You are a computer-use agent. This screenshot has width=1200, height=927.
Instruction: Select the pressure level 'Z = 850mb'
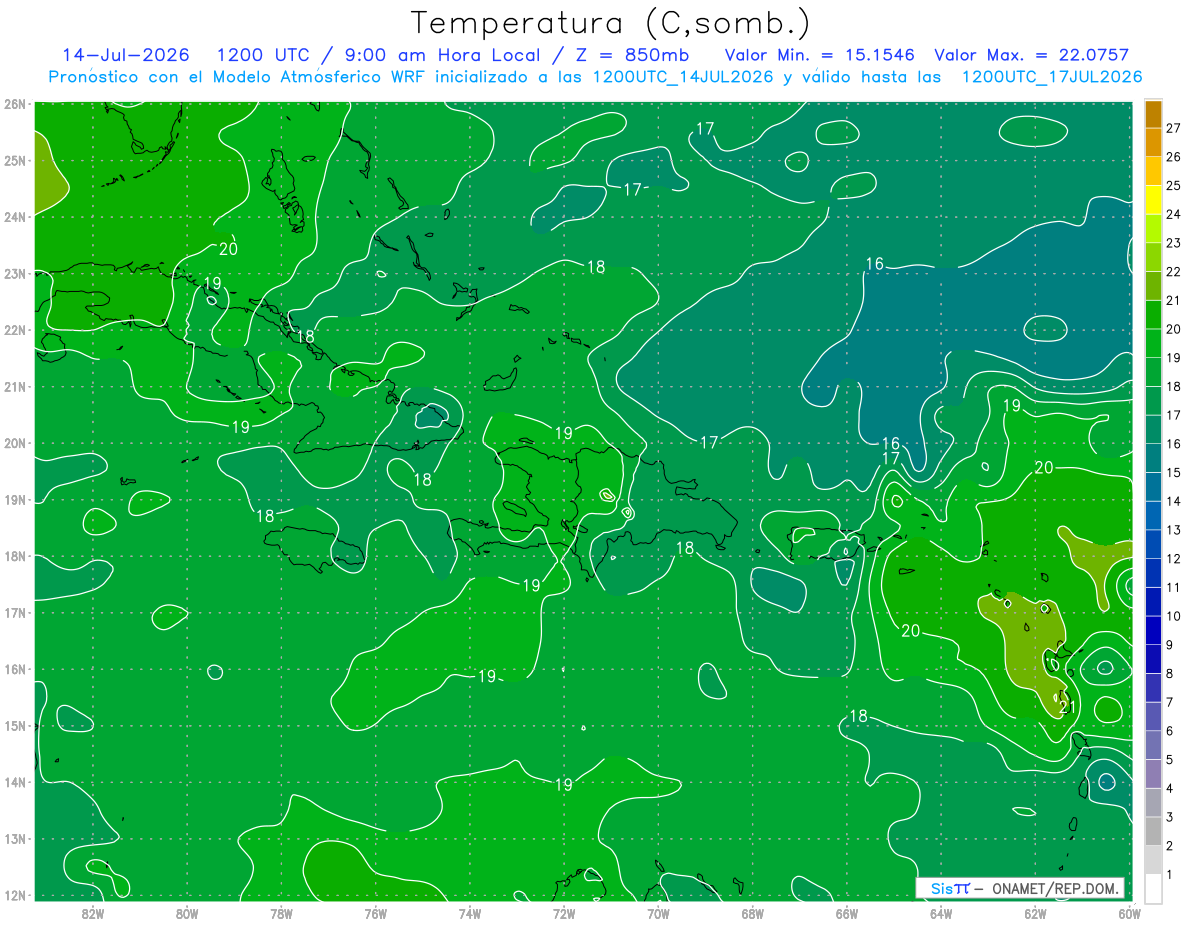[x=632, y=55]
